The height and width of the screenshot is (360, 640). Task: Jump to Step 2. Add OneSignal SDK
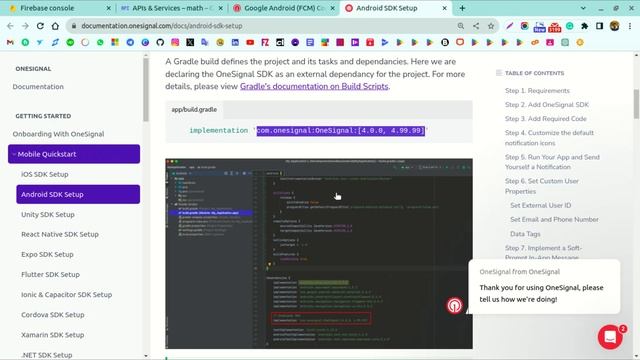tap(547, 104)
